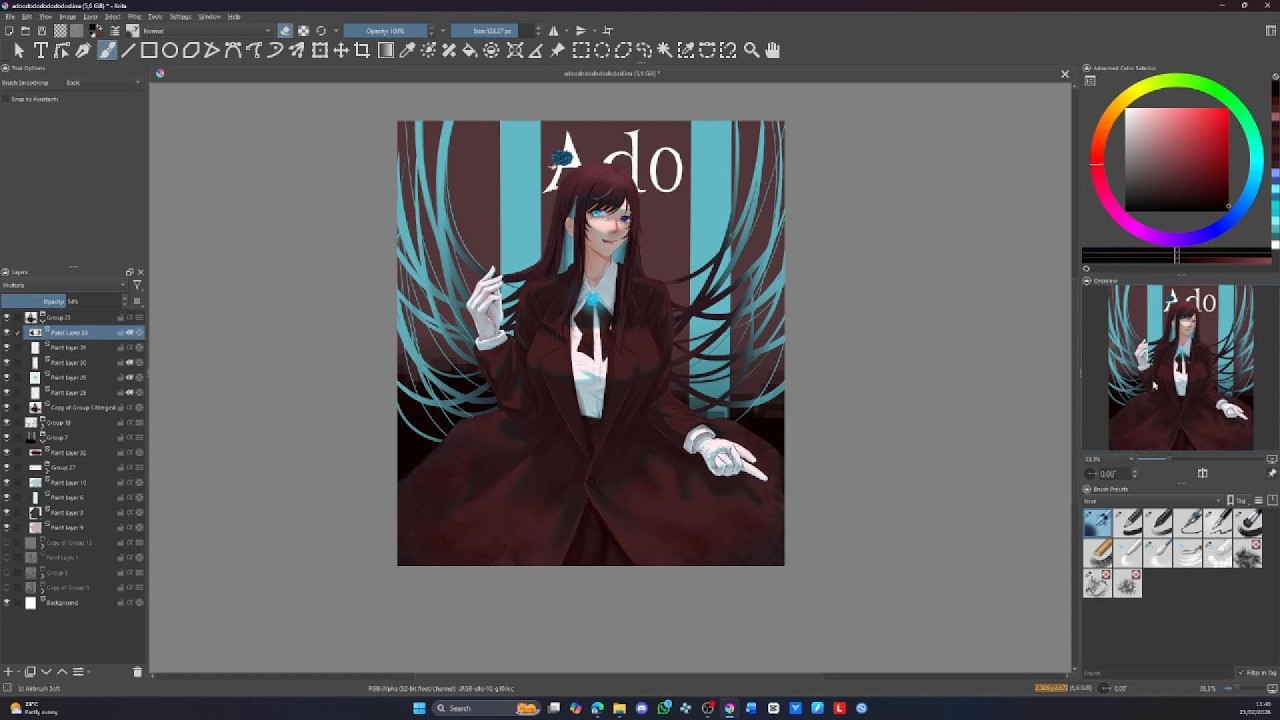The image size is (1280, 720).
Task: Open the Filter menu
Action: coord(134,17)
